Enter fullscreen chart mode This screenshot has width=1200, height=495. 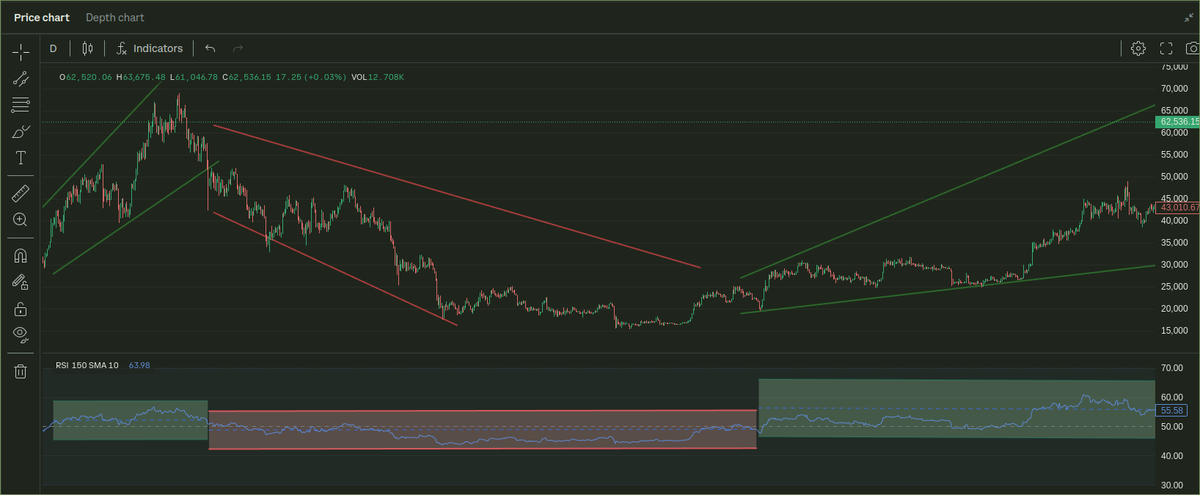click(1166, 48)
